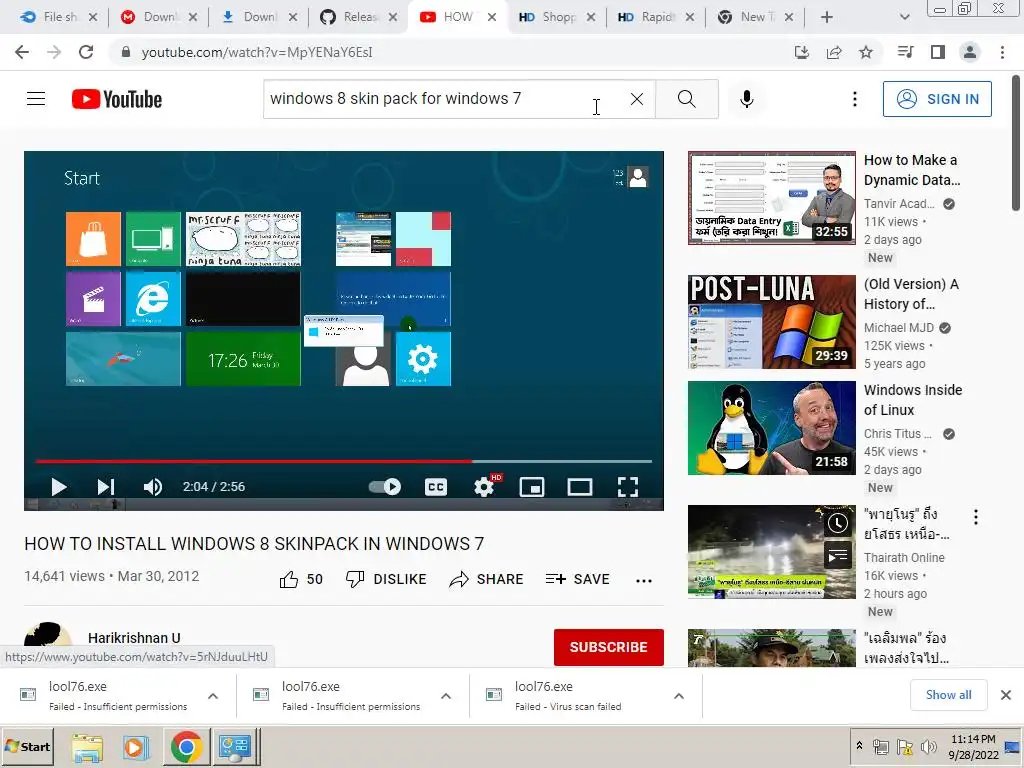
Task: Open the Dynamic Data Entry video thumbnail
Action: pos(771,198)
